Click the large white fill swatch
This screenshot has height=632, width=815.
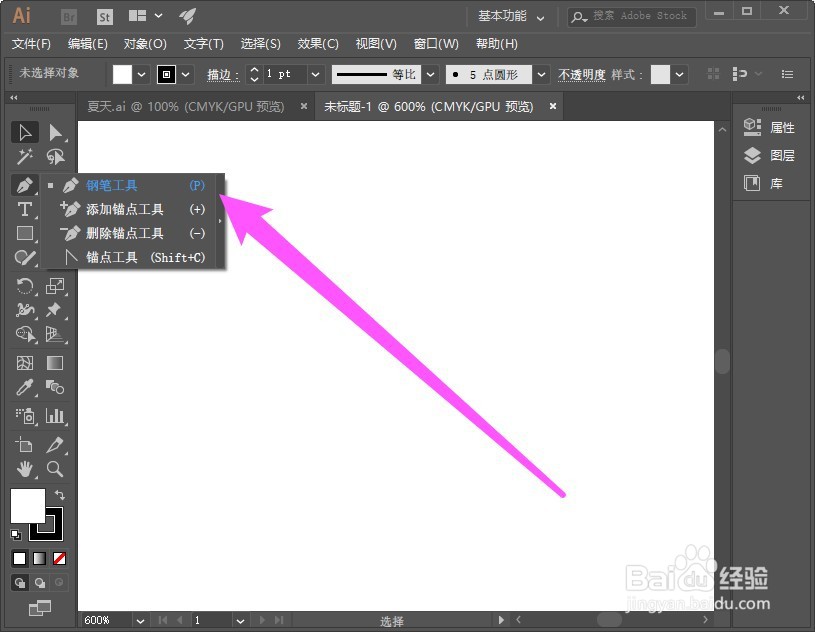coord(28,506)
